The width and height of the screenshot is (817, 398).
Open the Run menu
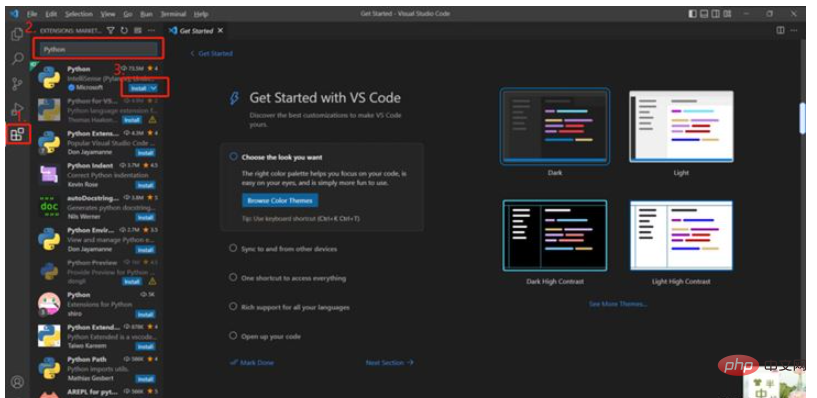[146, 14]
